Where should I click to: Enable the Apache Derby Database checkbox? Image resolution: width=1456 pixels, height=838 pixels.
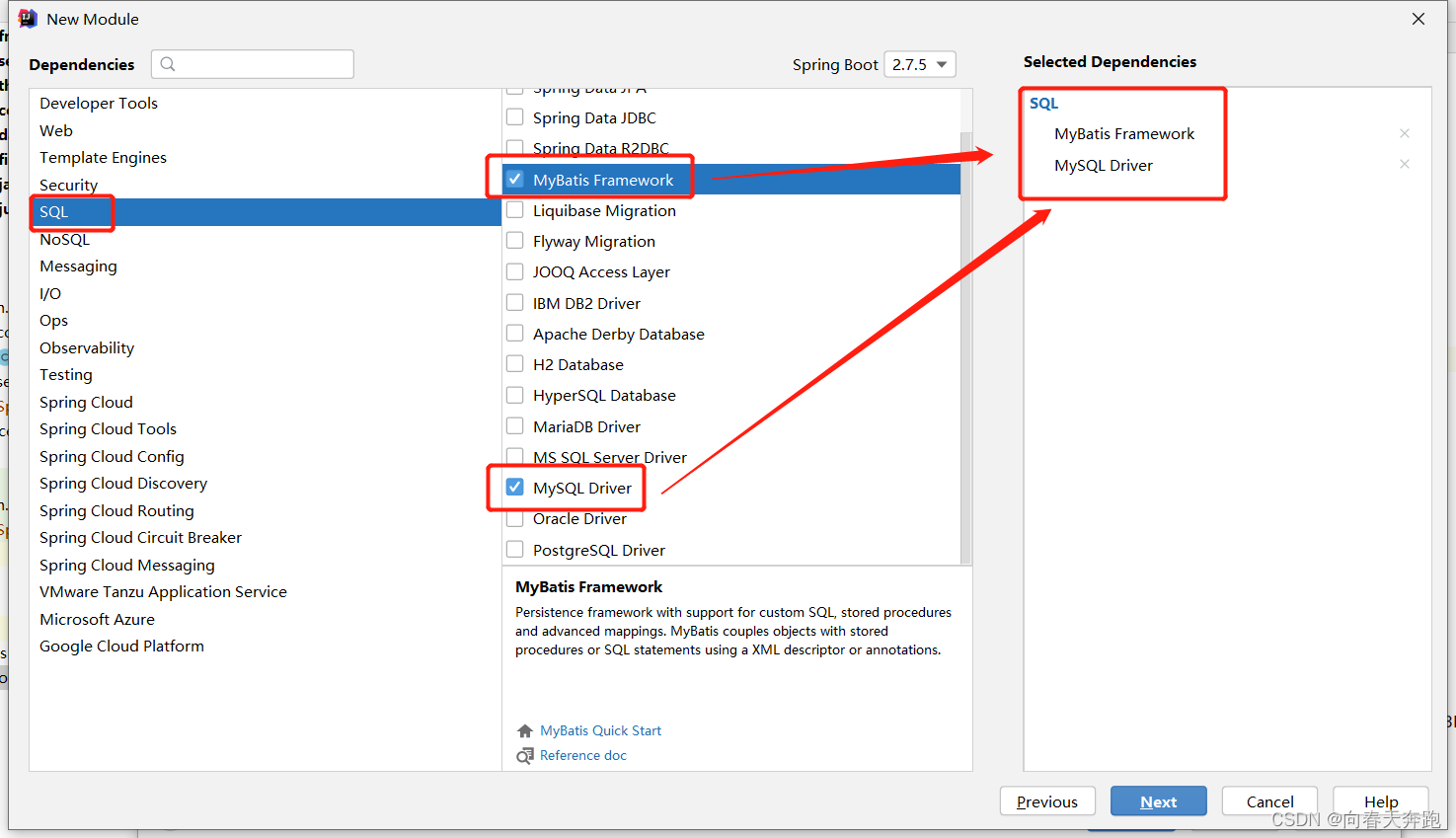(515, 334)
